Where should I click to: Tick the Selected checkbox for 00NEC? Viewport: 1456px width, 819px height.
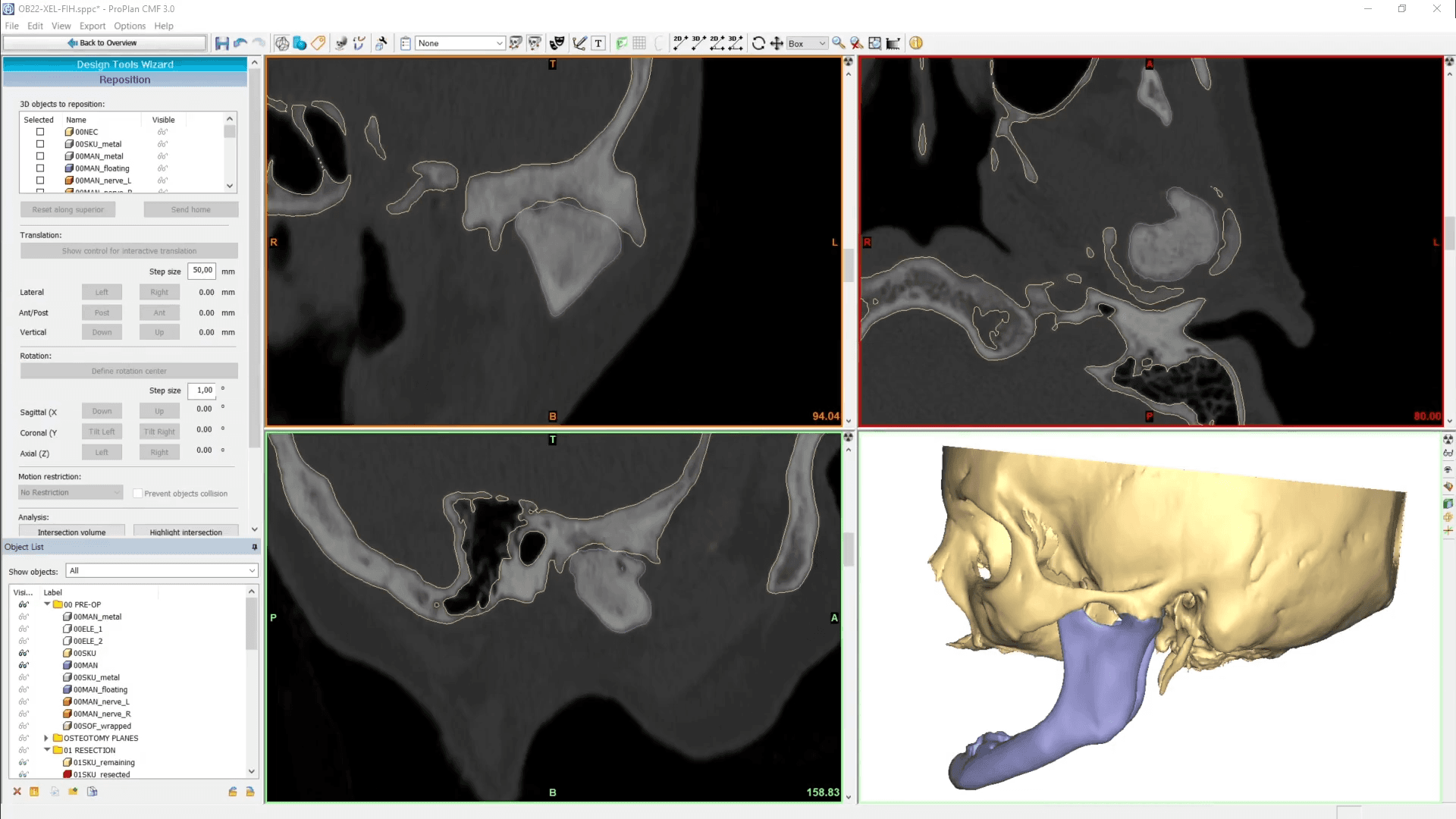click(x=40, y=132)
